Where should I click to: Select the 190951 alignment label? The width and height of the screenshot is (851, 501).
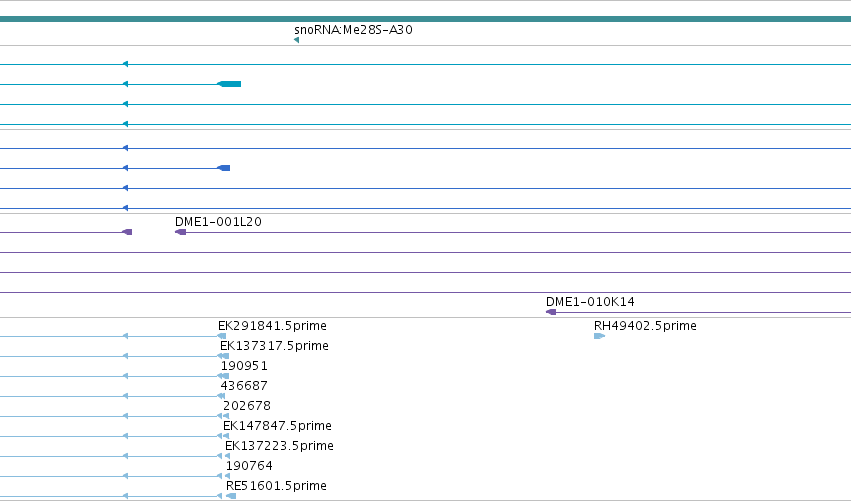pyautogui.click(x=244, y=366)
